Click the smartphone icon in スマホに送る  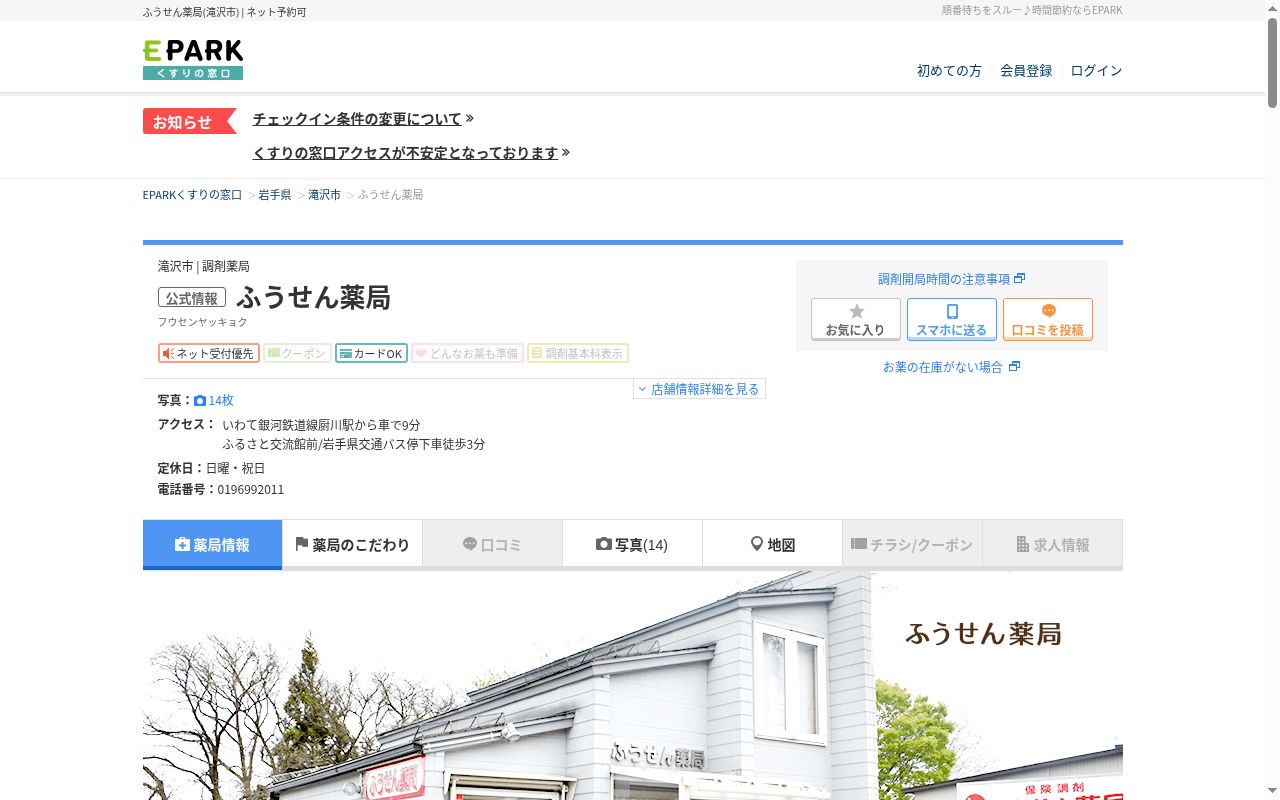[x=952, y=311]
